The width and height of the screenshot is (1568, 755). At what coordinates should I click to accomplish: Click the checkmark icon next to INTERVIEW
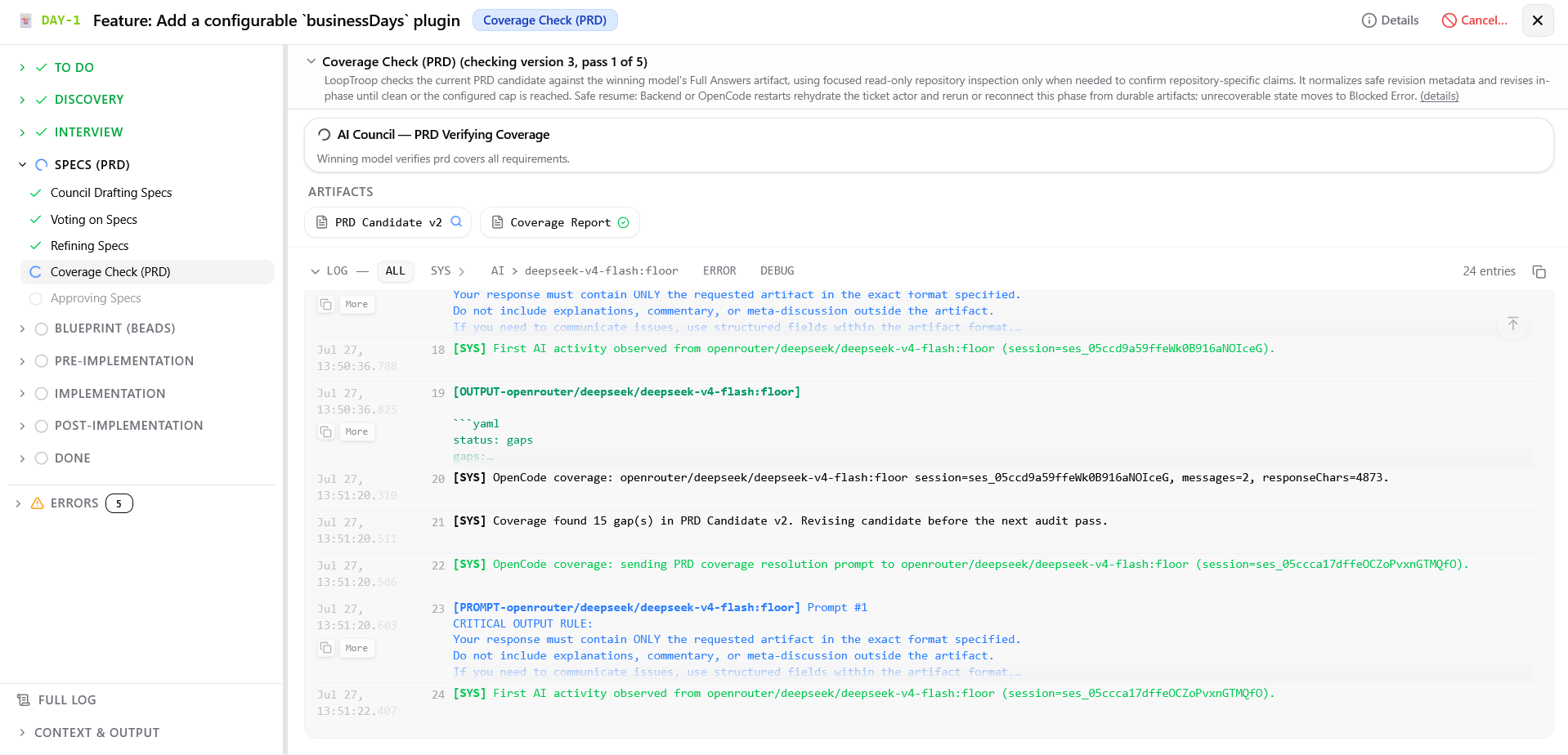pos(41,132)
